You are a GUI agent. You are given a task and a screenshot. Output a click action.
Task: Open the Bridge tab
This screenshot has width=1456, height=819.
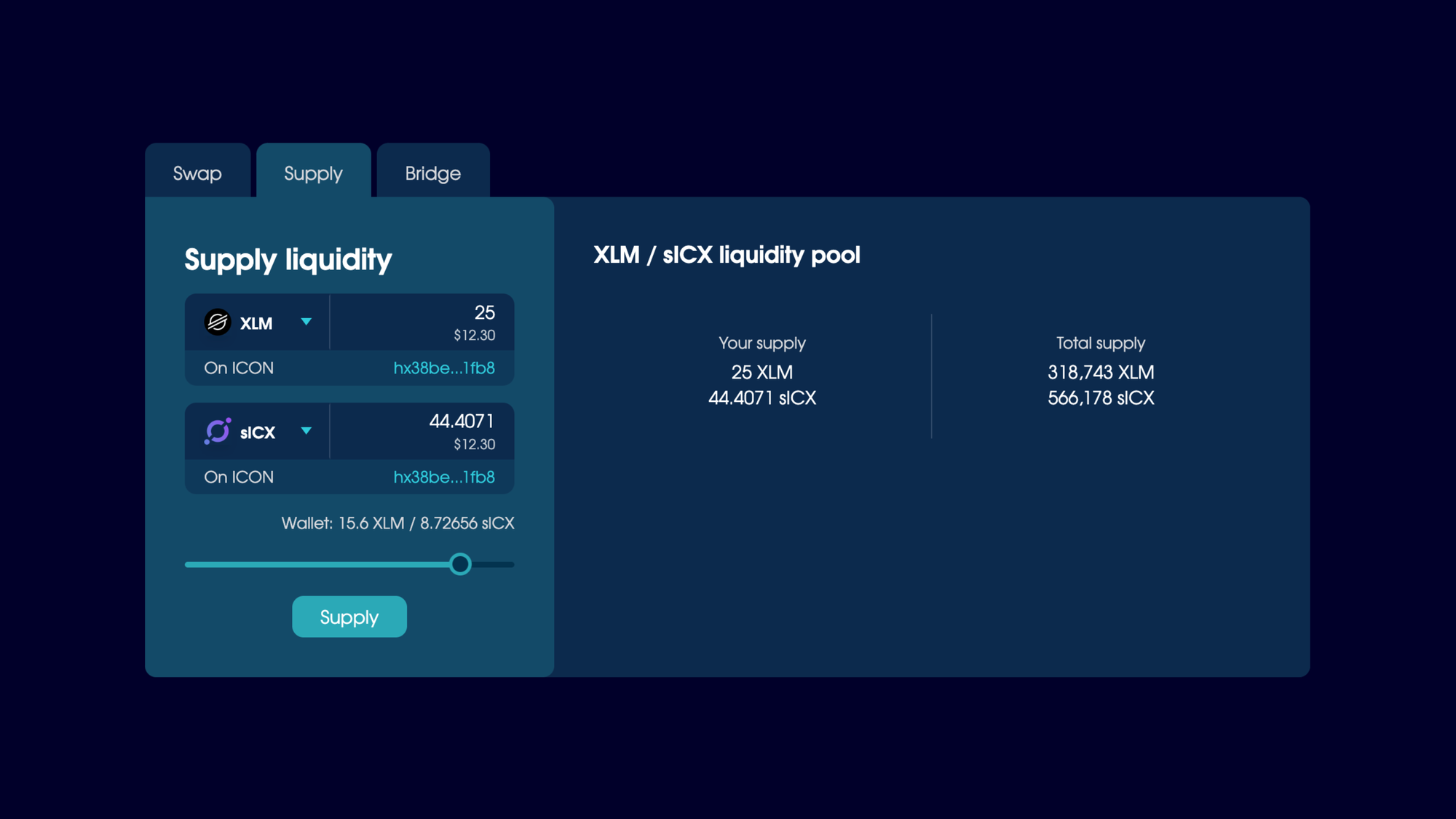click(x=432, y=173)
